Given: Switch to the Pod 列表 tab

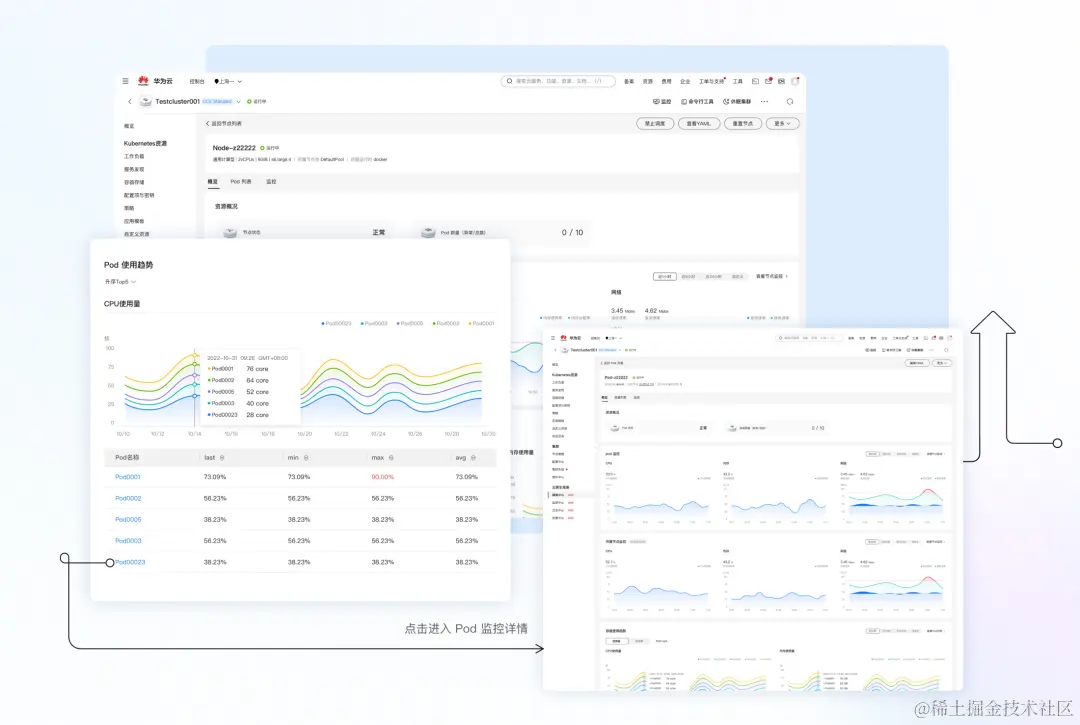Looking at the screenshot, I should (x=240, y=182).
